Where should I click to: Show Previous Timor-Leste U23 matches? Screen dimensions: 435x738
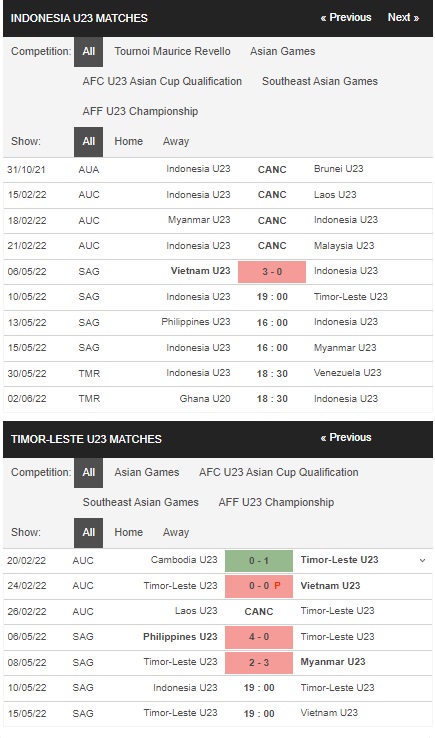(346, 438)
